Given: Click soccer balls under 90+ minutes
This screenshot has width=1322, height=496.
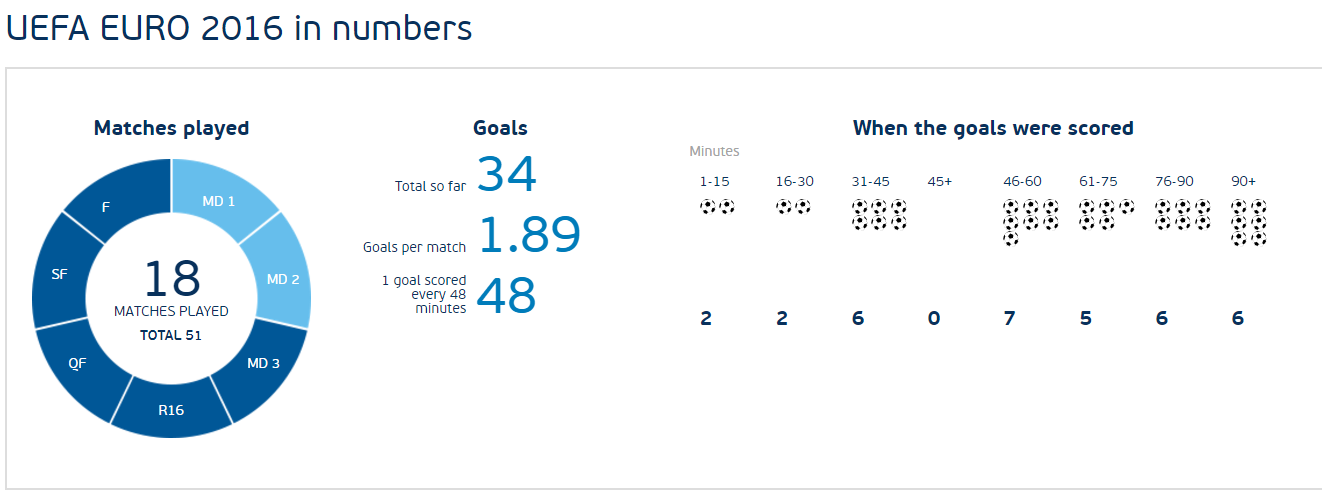Looking at the screenshot, I should 1250,222.
